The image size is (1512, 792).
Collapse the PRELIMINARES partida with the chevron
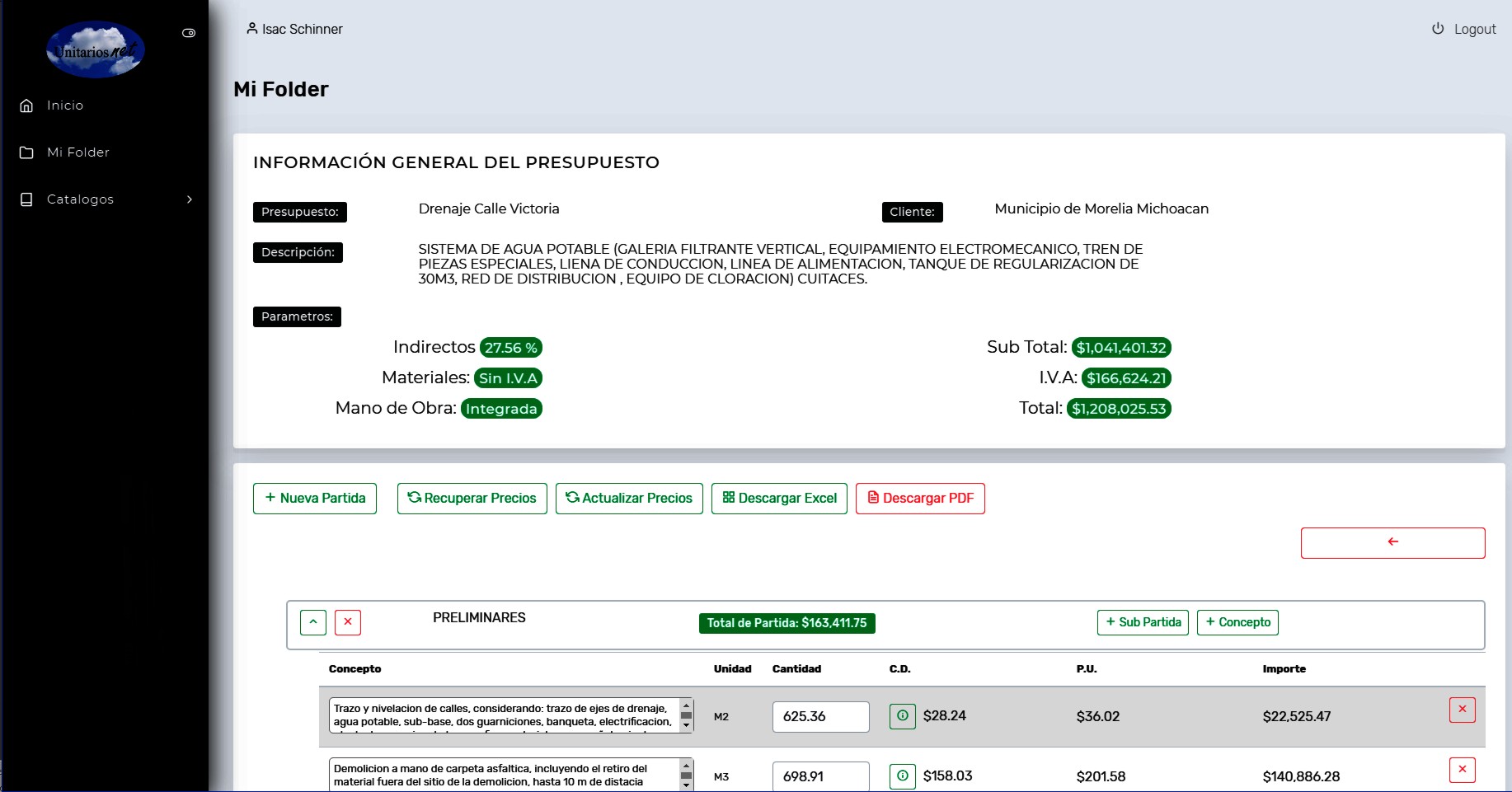click(x=313, y=622)
